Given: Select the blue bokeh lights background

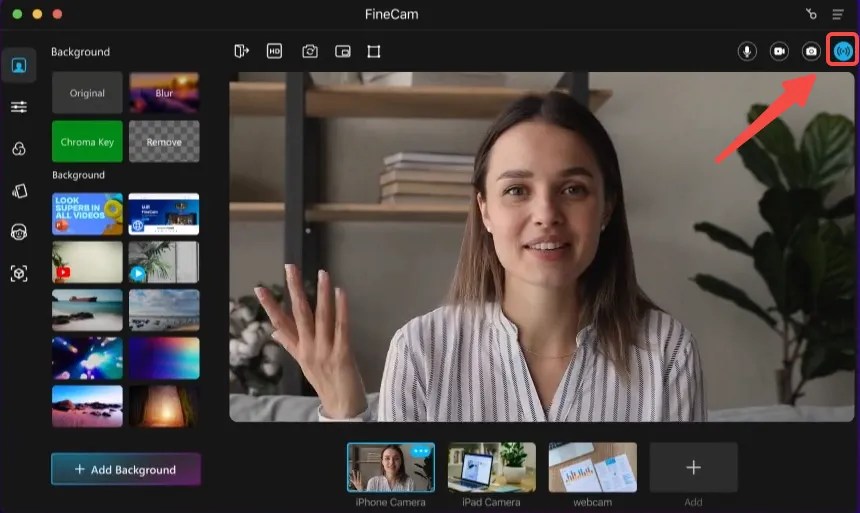Looking at the screenshot, I should point(87,358).
